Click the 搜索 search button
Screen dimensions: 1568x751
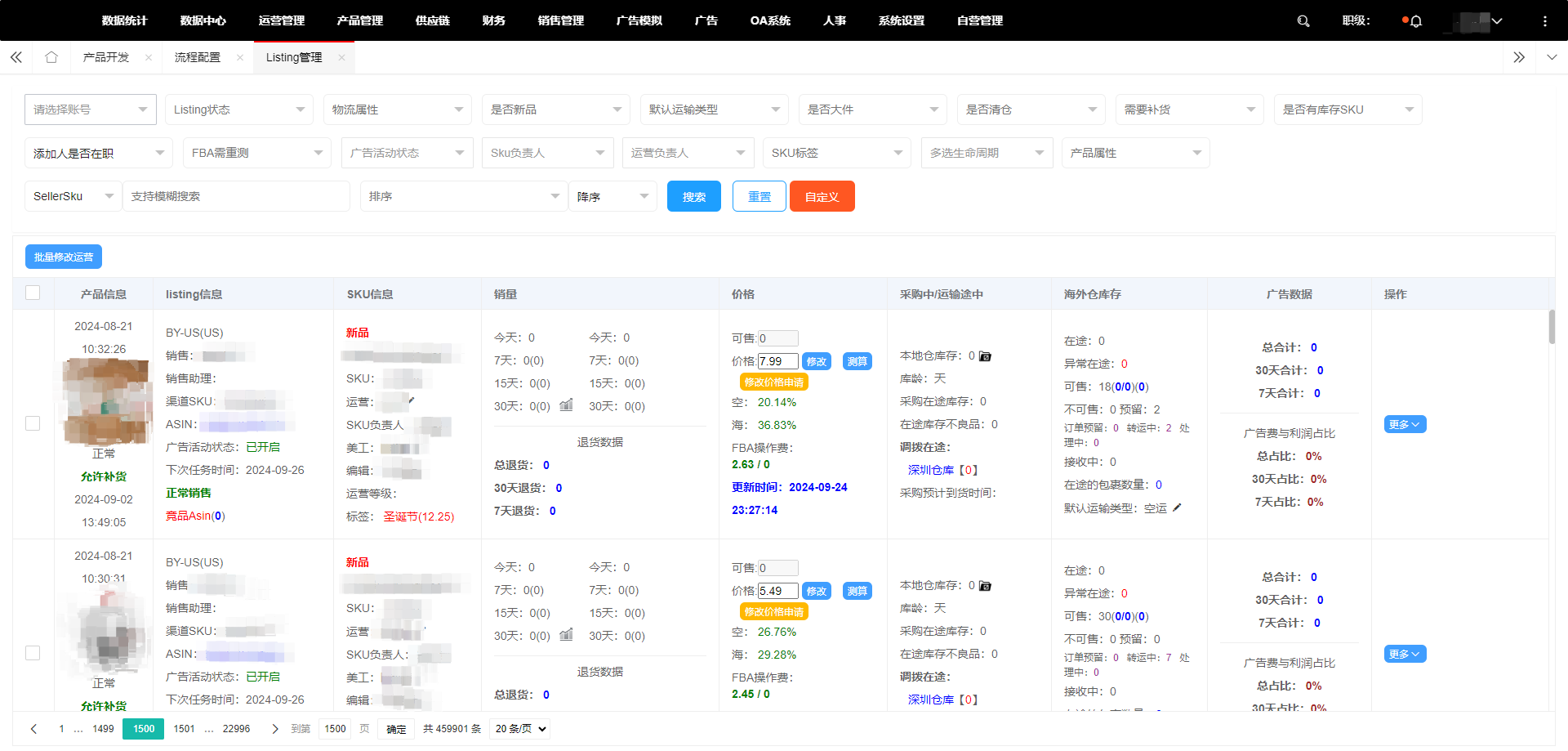click(693, 196)
